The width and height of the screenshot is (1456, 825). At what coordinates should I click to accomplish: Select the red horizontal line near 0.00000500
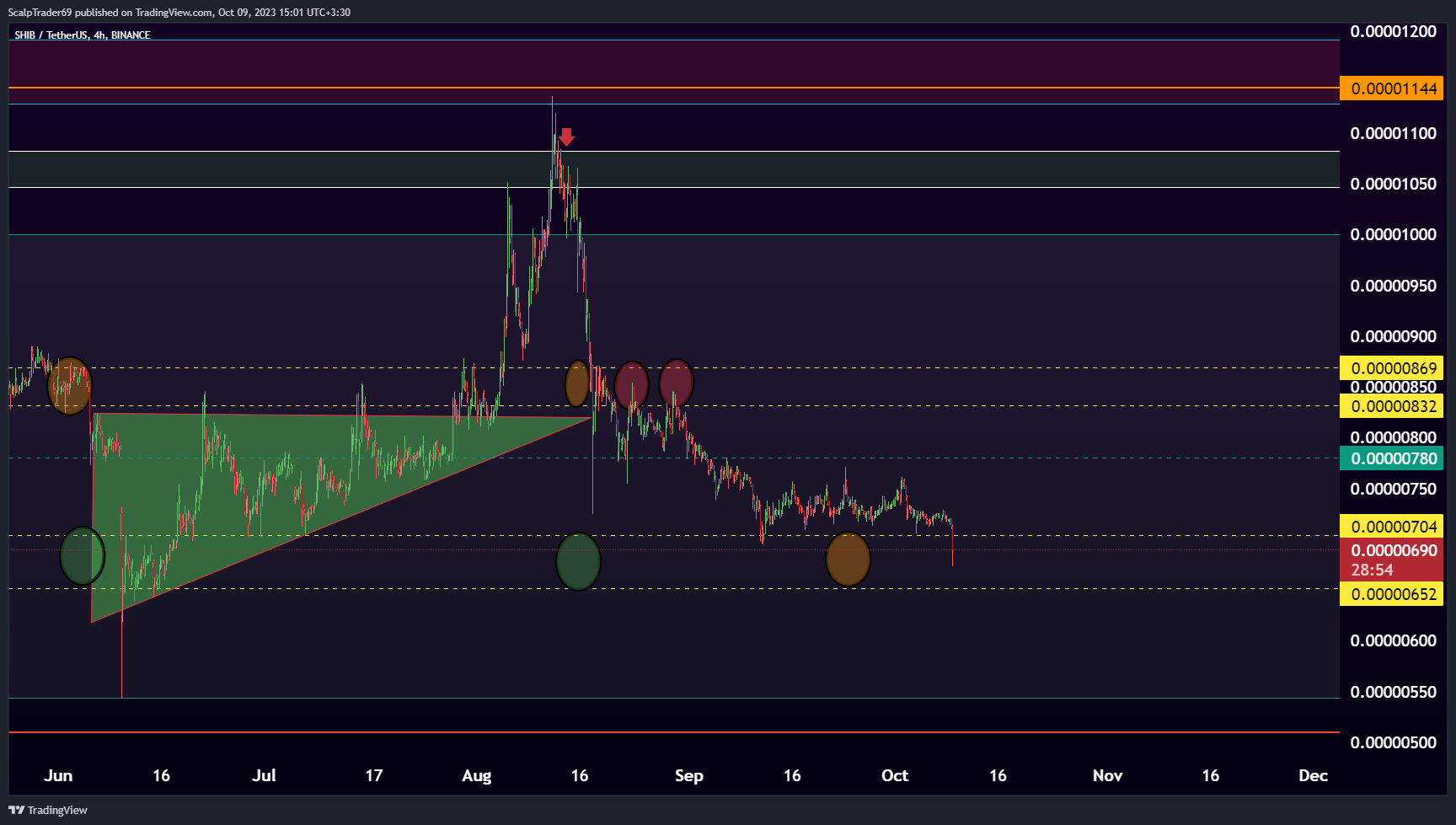coord(674,732)
